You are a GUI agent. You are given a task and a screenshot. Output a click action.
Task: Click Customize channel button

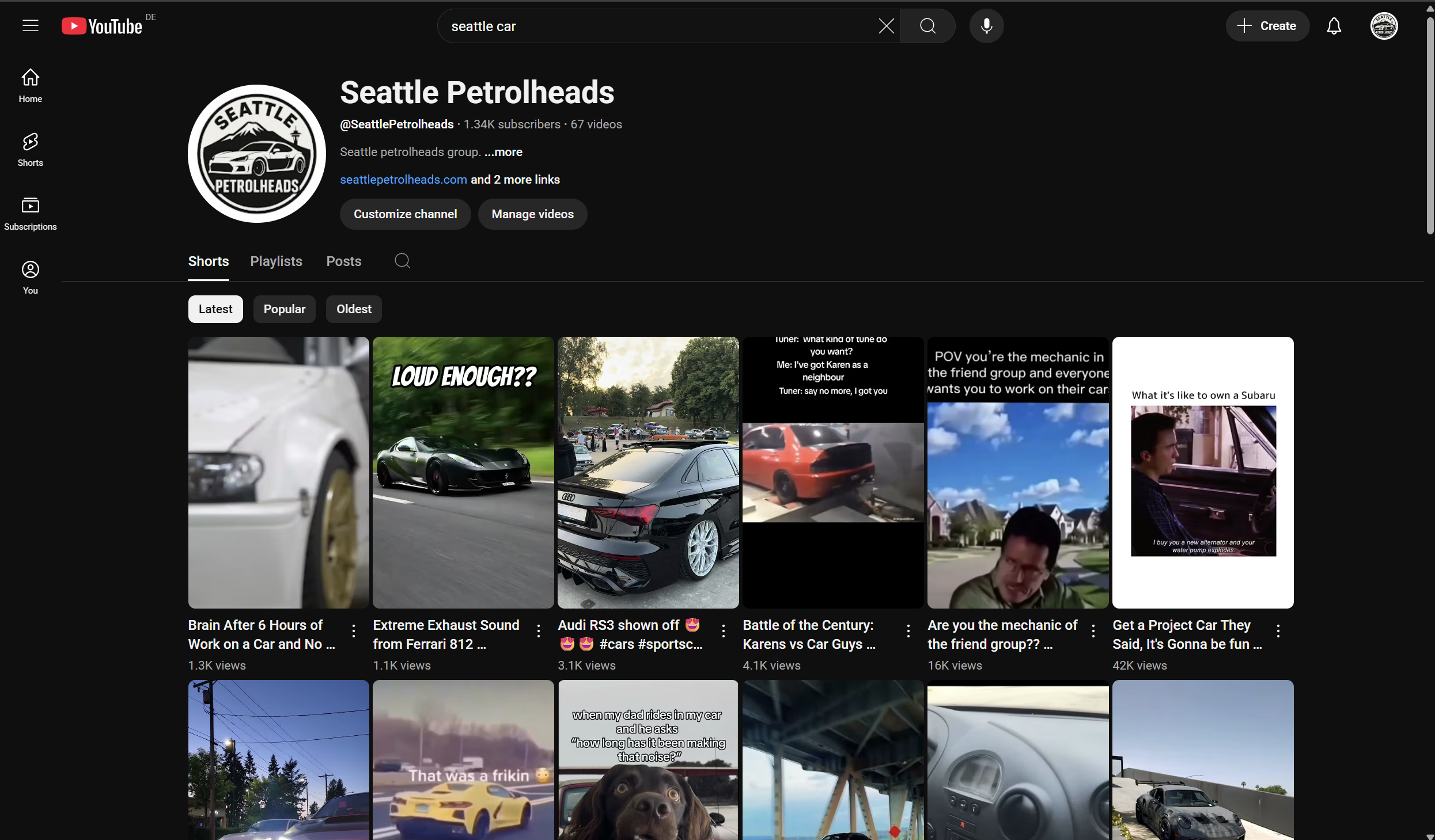point(405,214)
